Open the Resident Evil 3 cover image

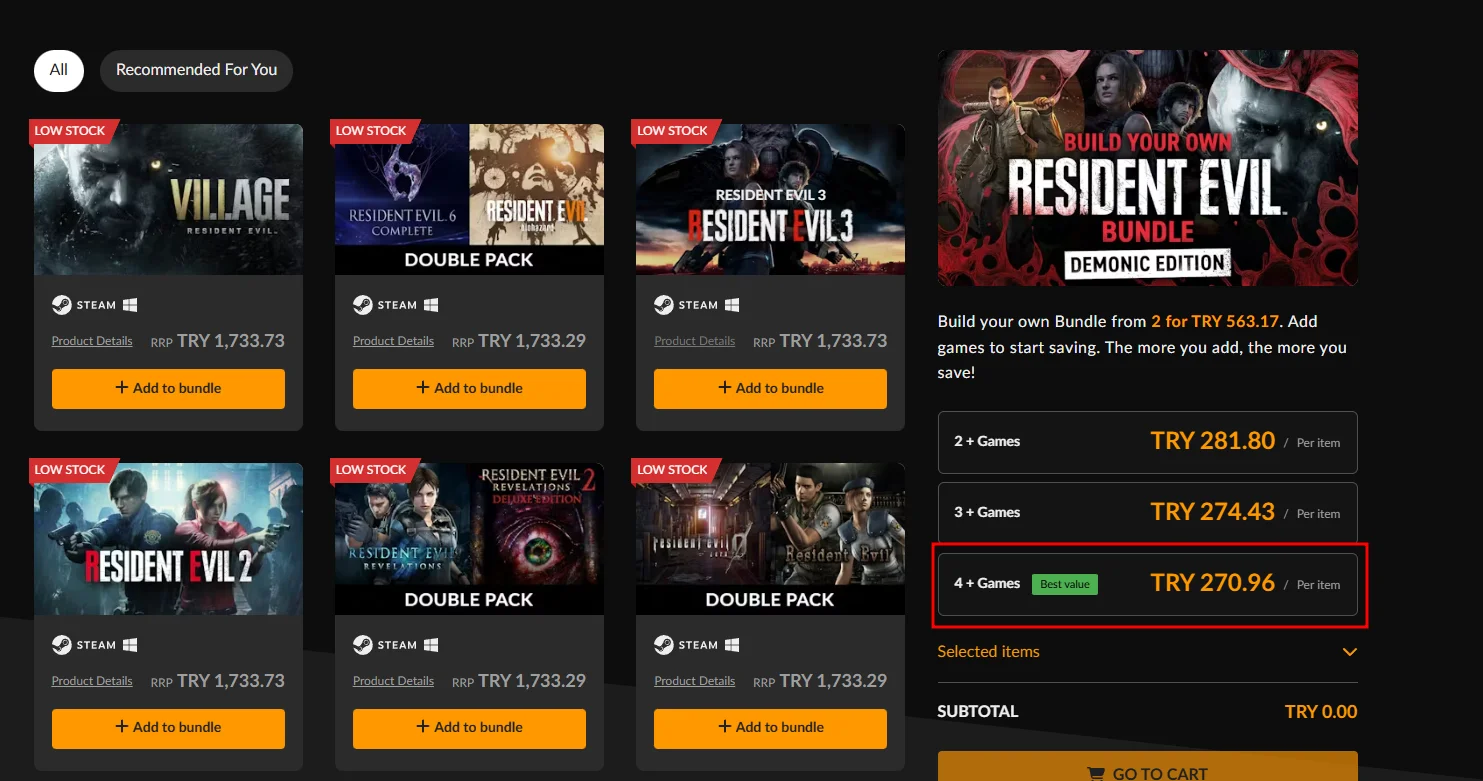(770, 199)
